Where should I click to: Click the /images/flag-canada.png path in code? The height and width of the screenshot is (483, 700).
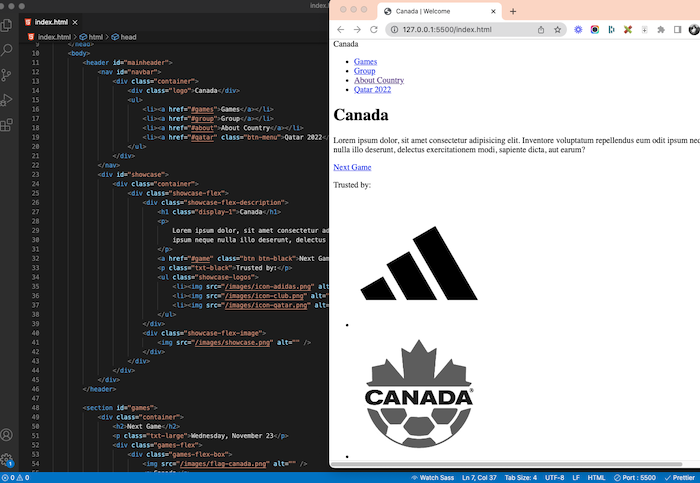point(221,464)
